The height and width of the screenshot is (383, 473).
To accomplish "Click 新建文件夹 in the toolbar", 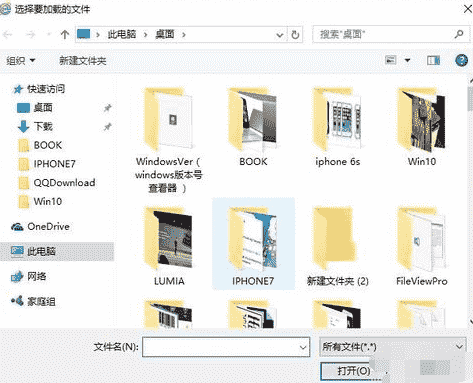I will pos(83,61).
